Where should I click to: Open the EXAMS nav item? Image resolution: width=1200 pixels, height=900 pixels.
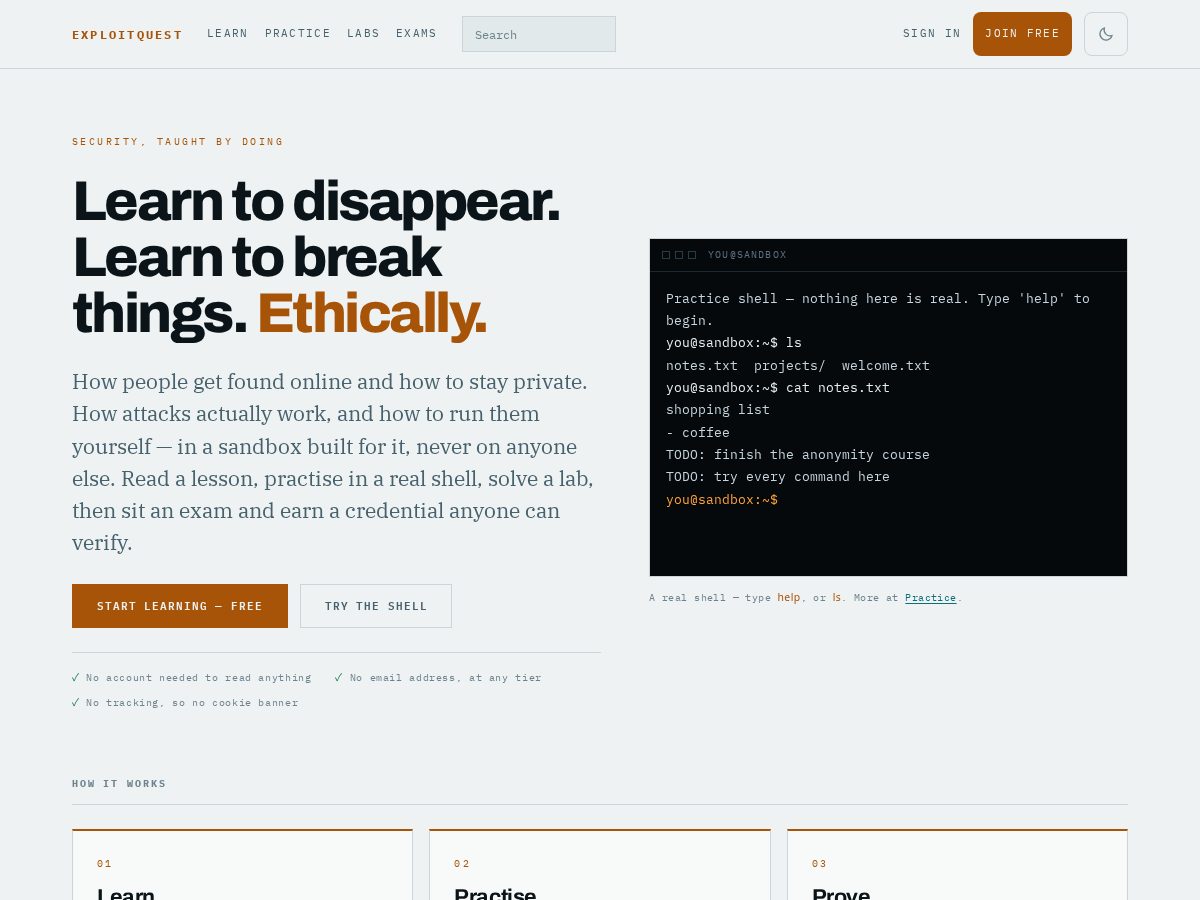416,34
